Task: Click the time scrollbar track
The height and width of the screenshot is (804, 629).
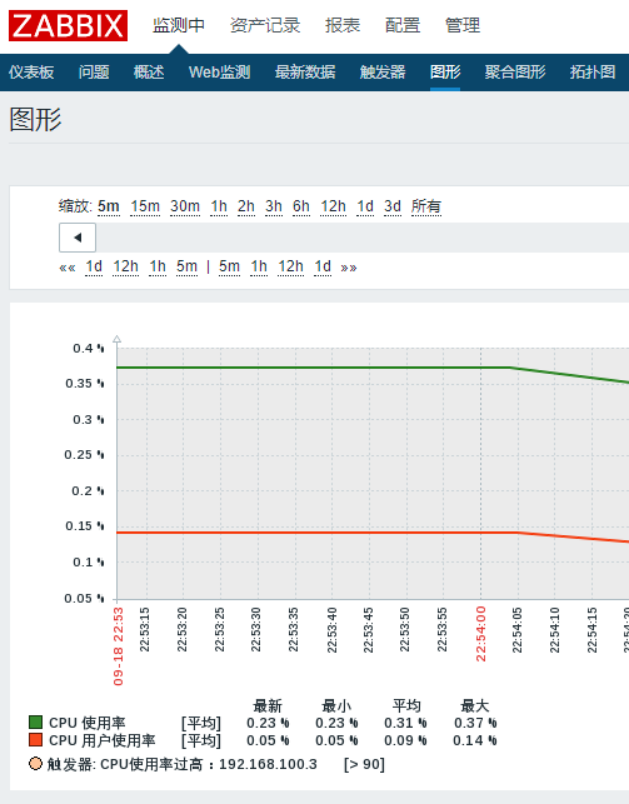Action: pyautogui.click(x=362, y=237)
